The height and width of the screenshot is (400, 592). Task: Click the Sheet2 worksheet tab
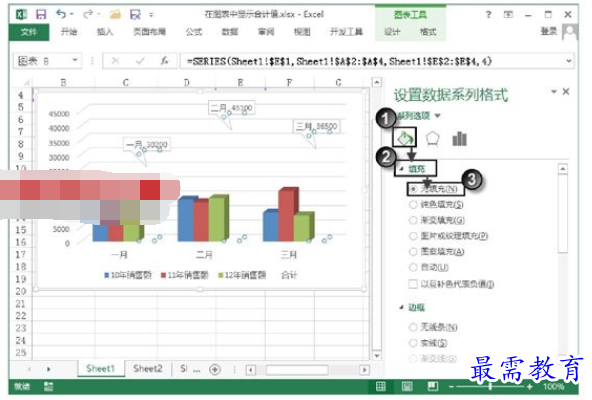point(148,368)
